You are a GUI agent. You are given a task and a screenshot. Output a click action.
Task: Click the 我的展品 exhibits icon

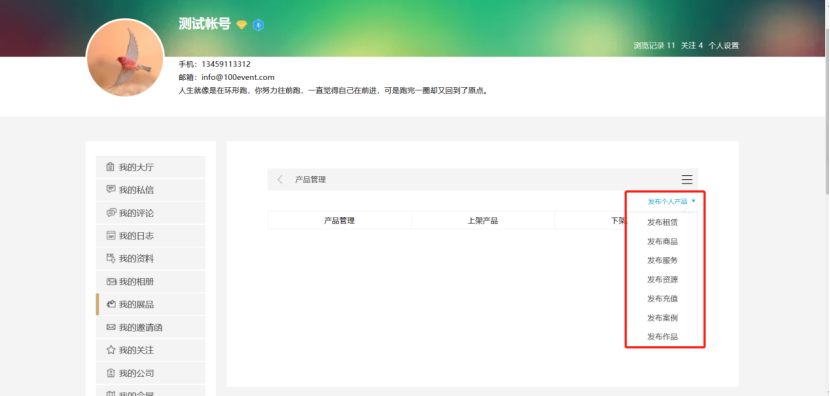111,304
